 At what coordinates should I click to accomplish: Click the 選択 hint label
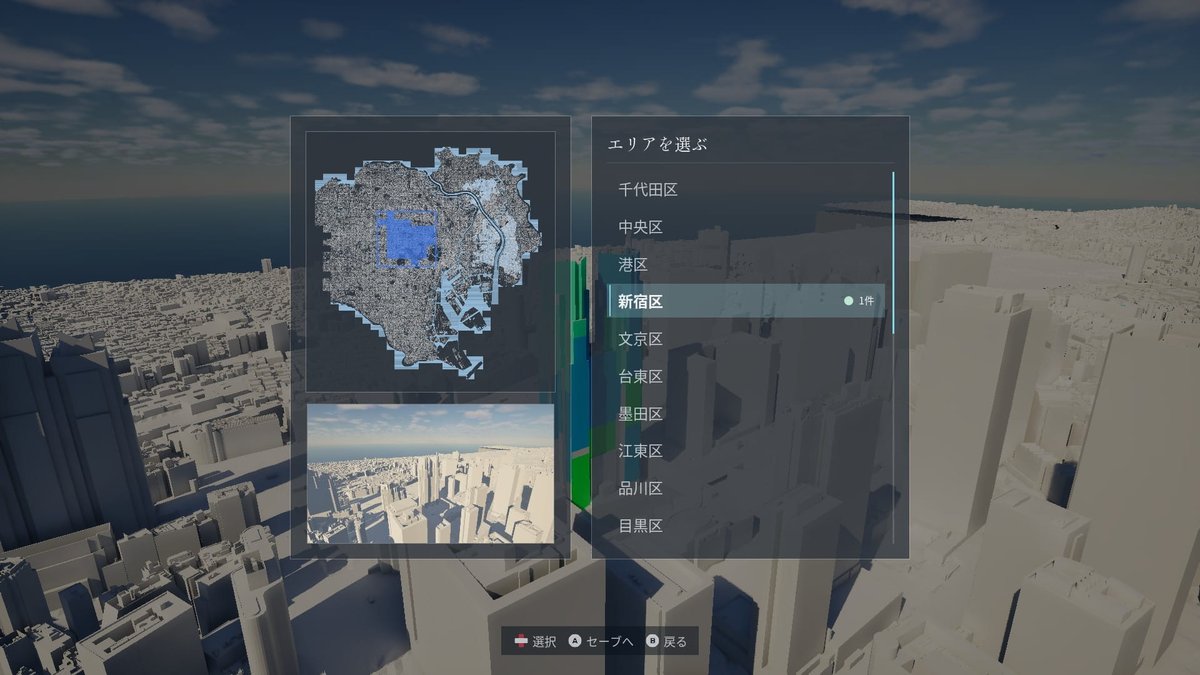pyautogui.click(x=545, y=641)
